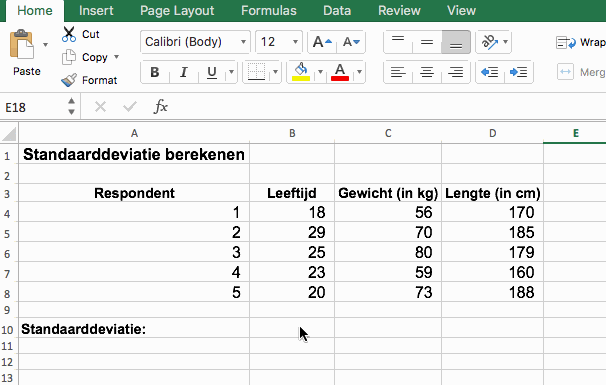Open the Paste options arrow

[46, 45]
